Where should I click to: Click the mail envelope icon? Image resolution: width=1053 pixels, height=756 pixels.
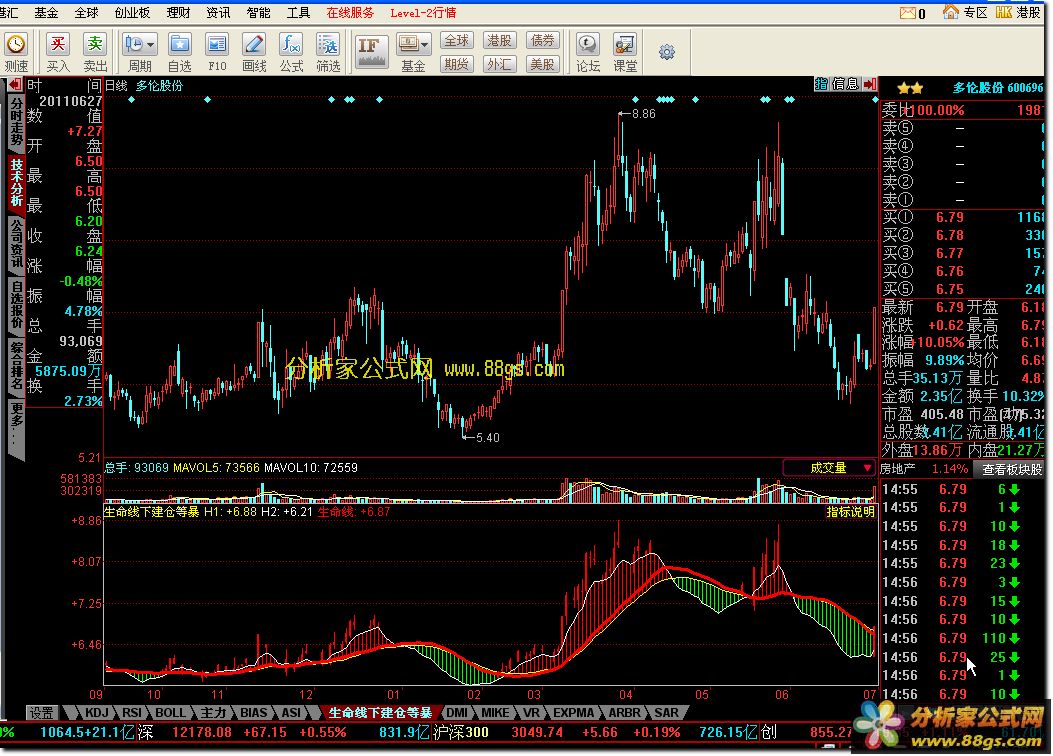[908, 13]
